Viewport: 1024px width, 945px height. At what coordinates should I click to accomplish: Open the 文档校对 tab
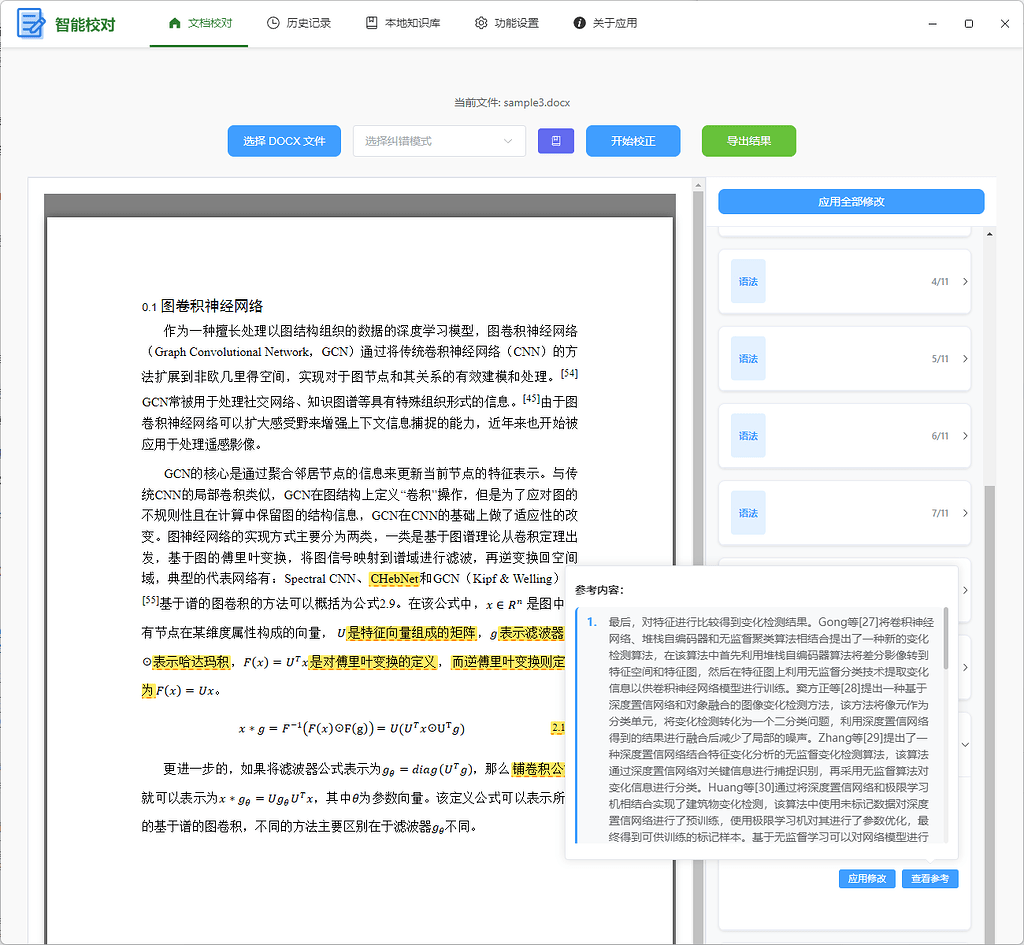[199, 24]
